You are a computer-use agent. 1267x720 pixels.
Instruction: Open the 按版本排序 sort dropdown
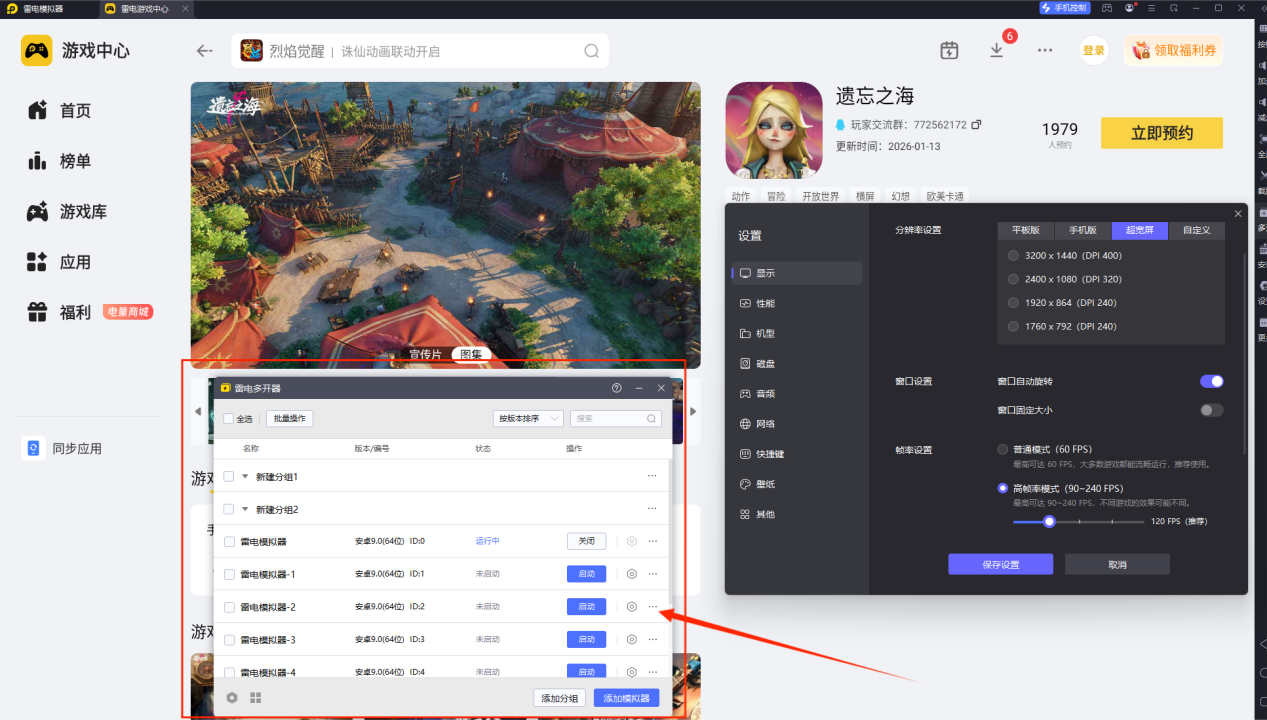tap(528, 418)
